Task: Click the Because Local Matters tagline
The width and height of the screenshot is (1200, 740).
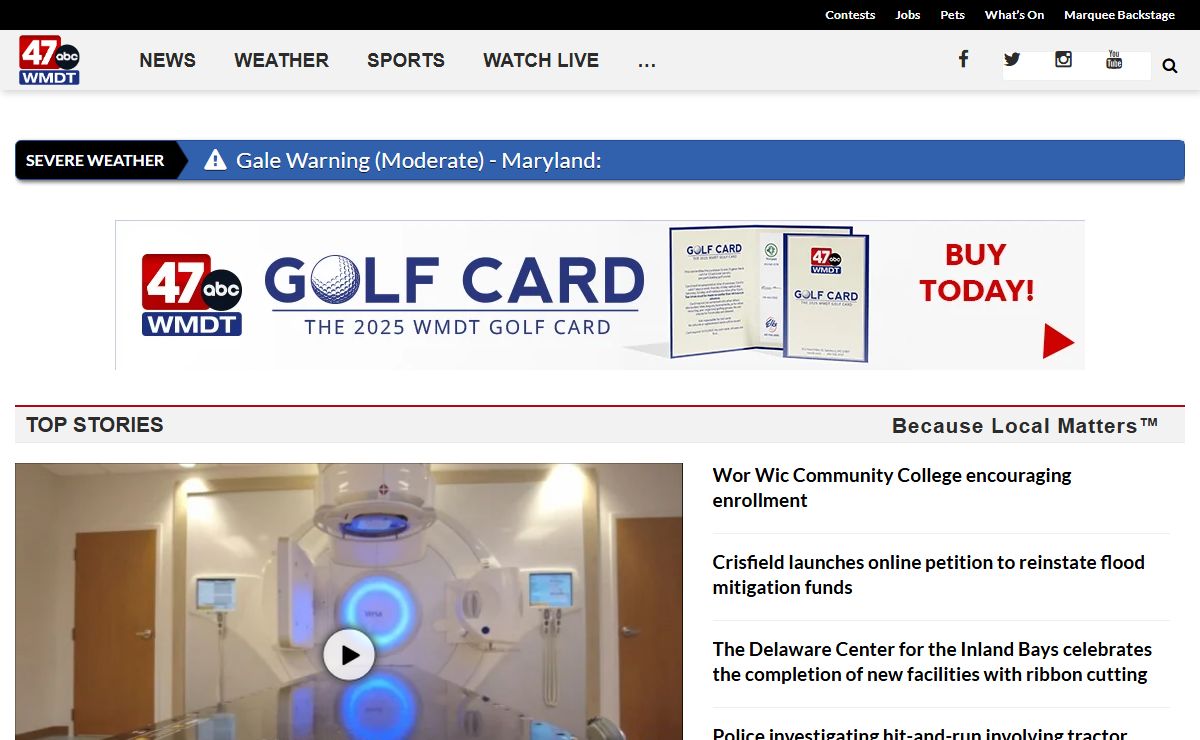Action: (1025, 426)
